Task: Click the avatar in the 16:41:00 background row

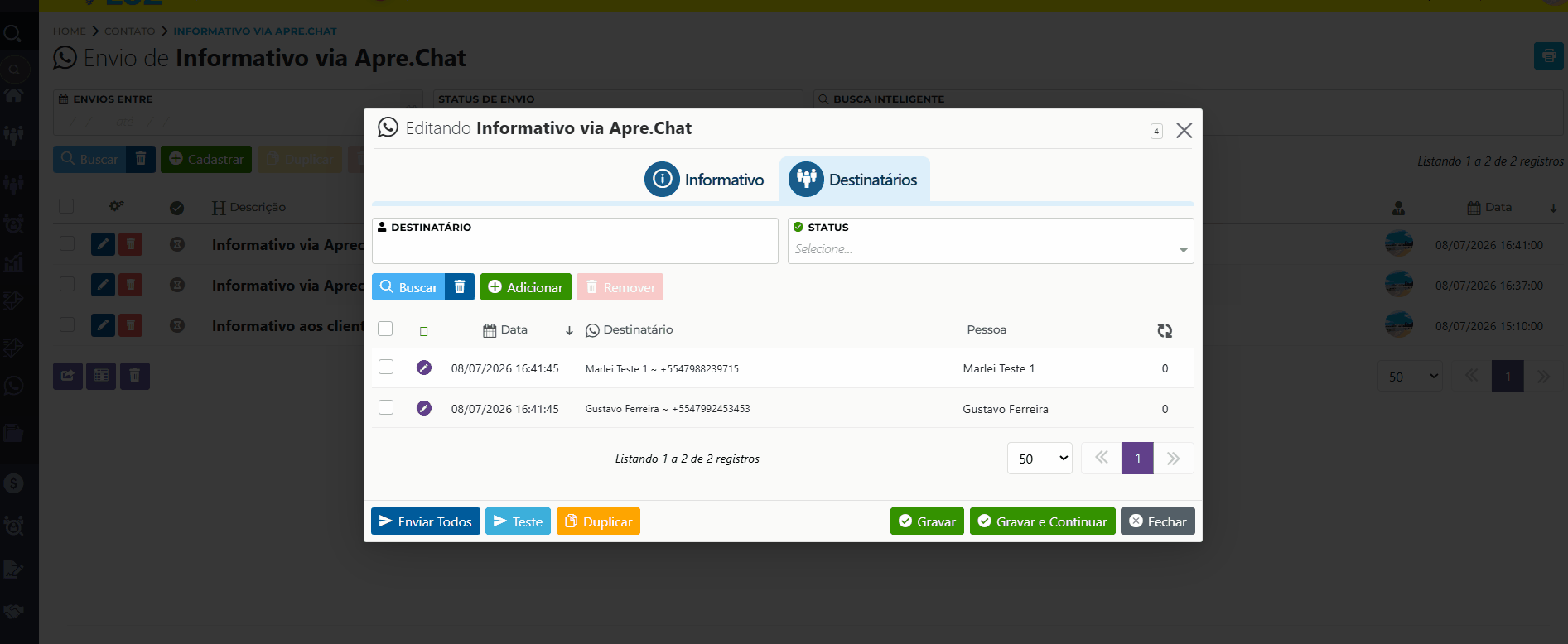Action: click(1399, 244)
